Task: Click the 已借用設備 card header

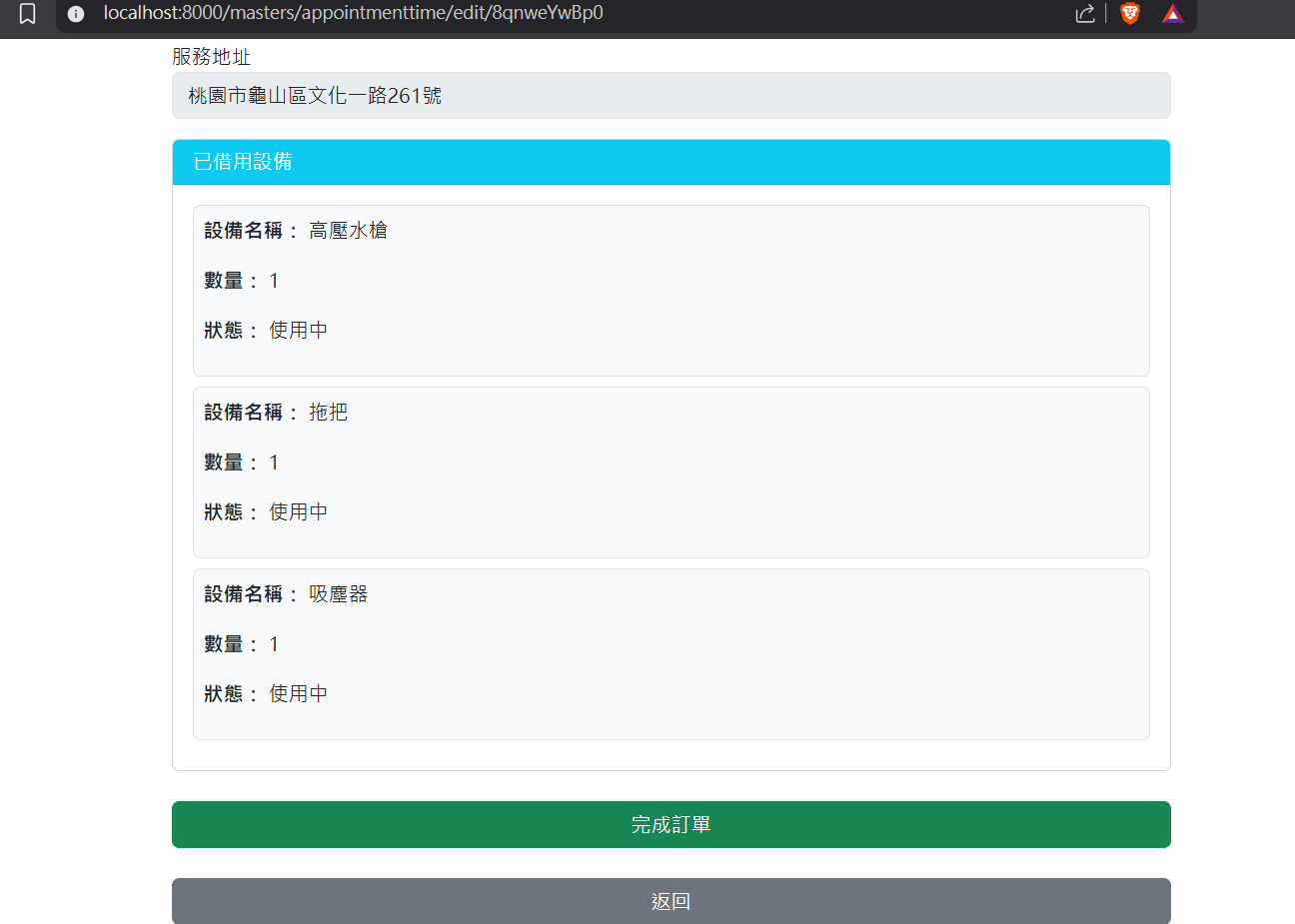Action: click(671, 162)
